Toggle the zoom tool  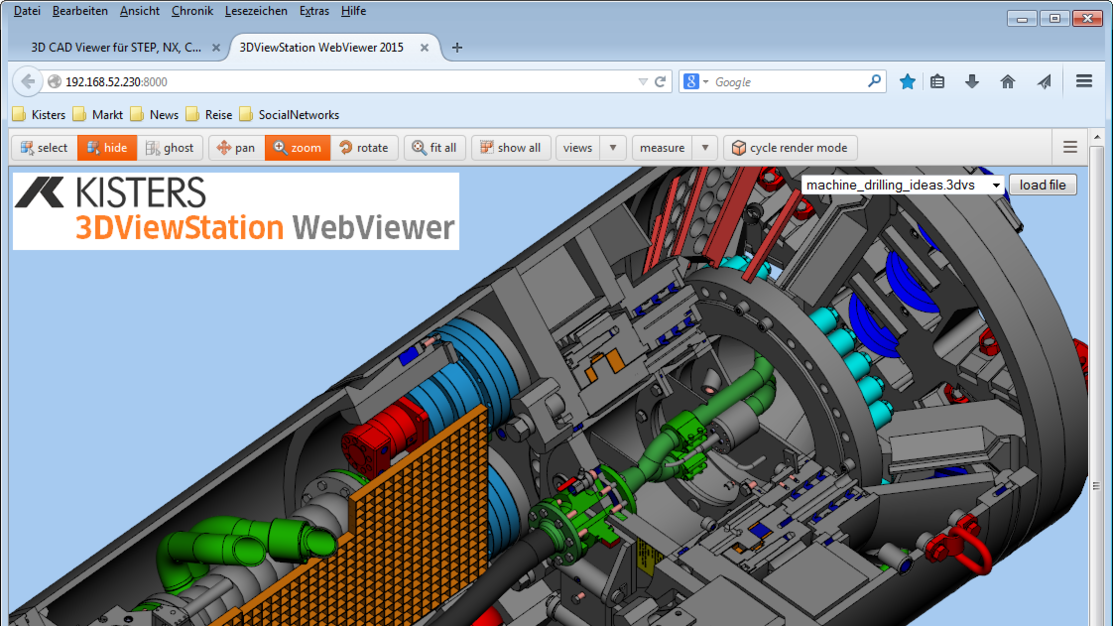click(x=297, y=148)
